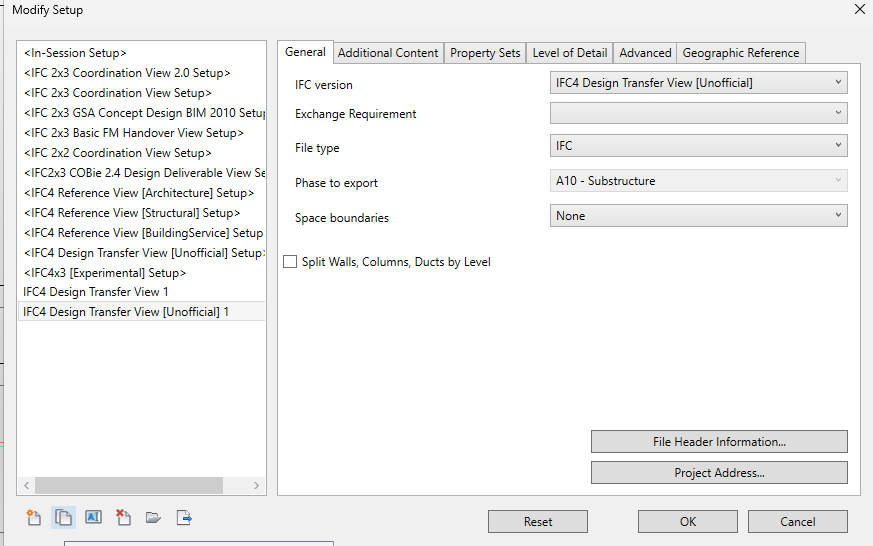
Task: Click the setup list scroll left arrow
Action: point(26,485)
